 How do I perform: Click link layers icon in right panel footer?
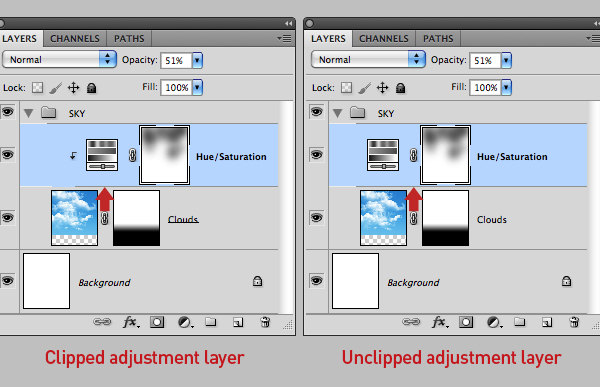coord(411,322)
